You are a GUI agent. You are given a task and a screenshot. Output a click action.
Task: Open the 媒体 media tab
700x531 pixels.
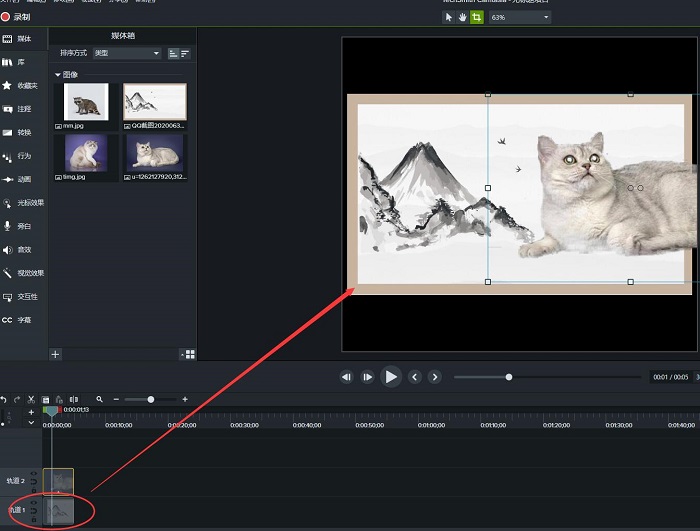[x=17, y=39]
